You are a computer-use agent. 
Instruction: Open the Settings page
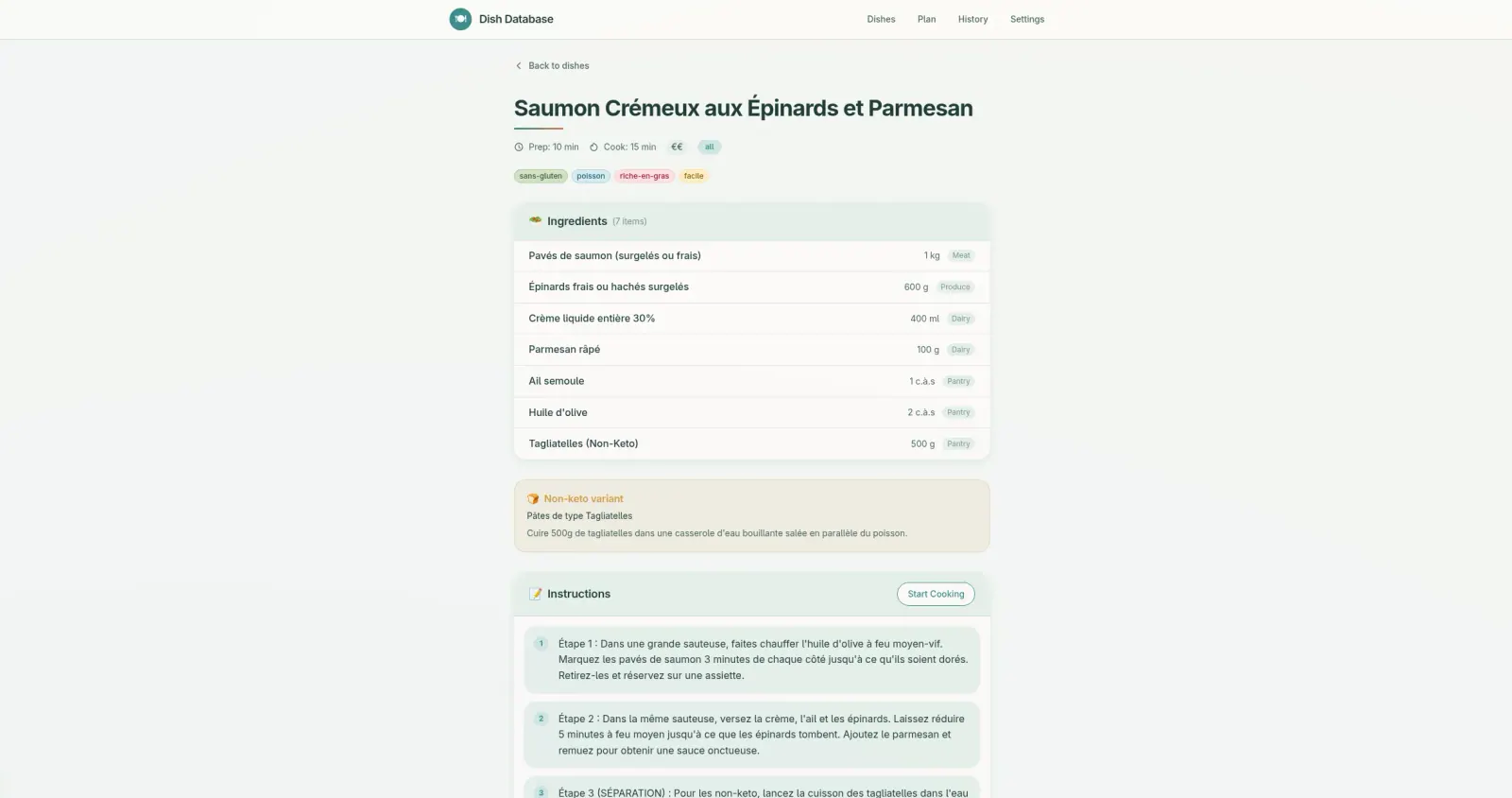[x=1027, y=19]
